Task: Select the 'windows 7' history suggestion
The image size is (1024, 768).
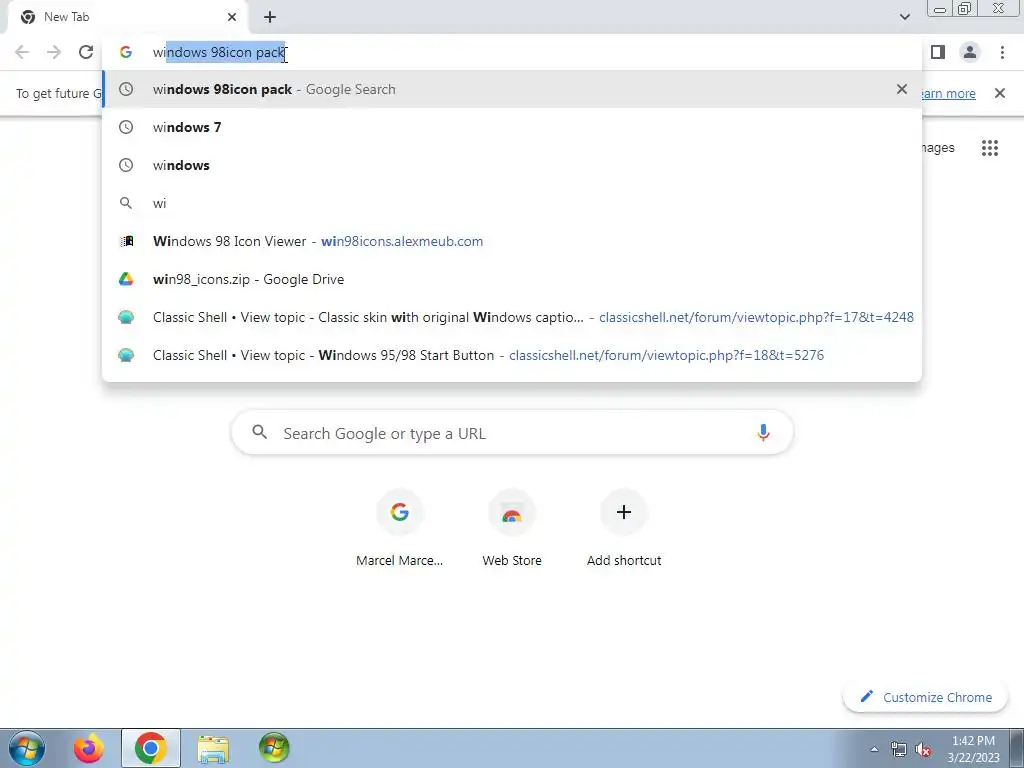Action: [x=513, y=127]
